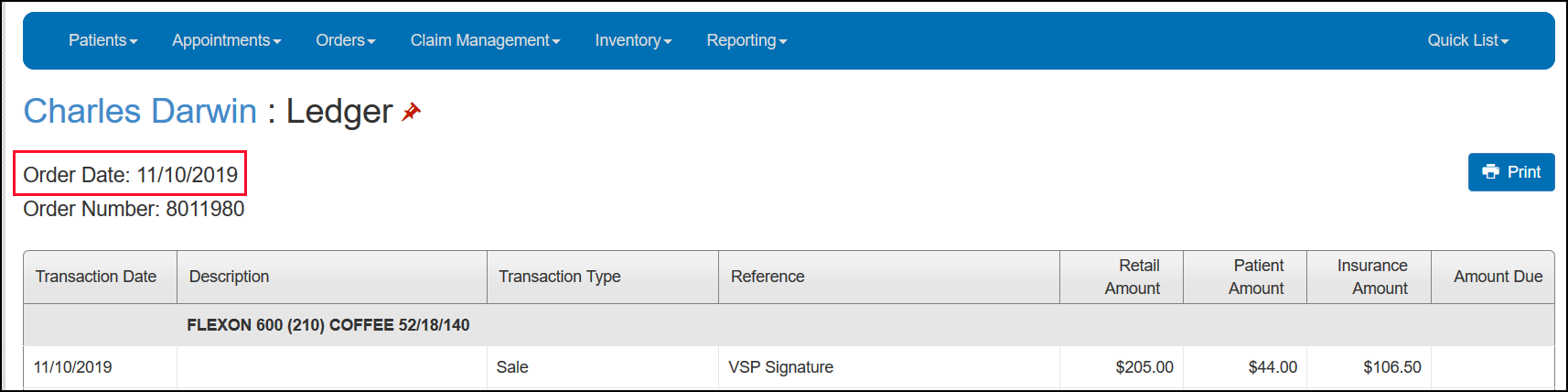Click the VSP Signature reference cell
Image resolution: width=1568 pixels, height=392 pixels.
pyautogui.click(x=889, y=367)
